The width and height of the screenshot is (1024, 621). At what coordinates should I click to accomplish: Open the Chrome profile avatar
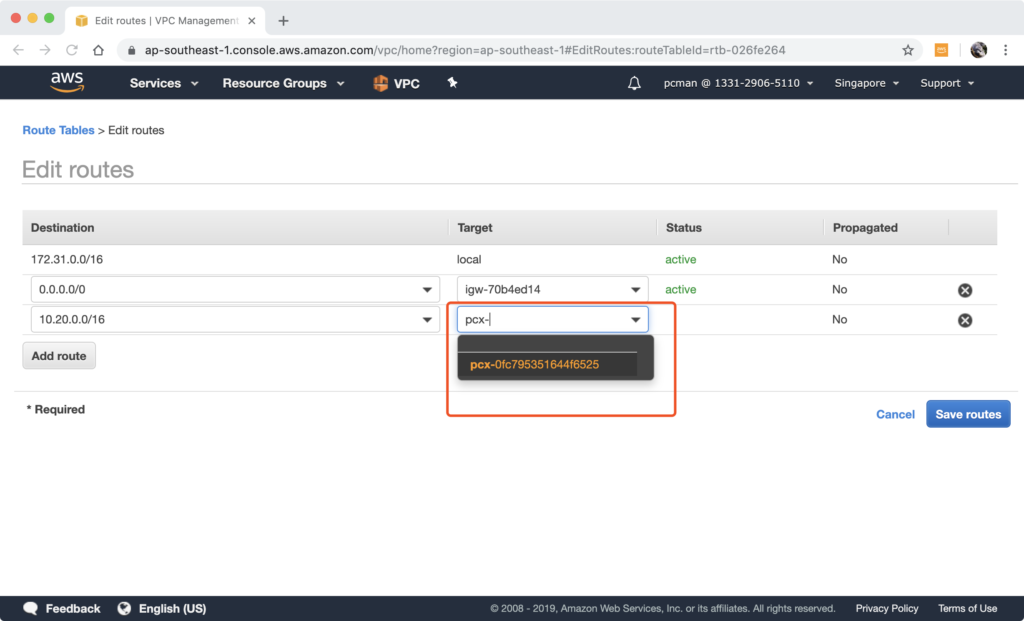[x=978, y=50]
